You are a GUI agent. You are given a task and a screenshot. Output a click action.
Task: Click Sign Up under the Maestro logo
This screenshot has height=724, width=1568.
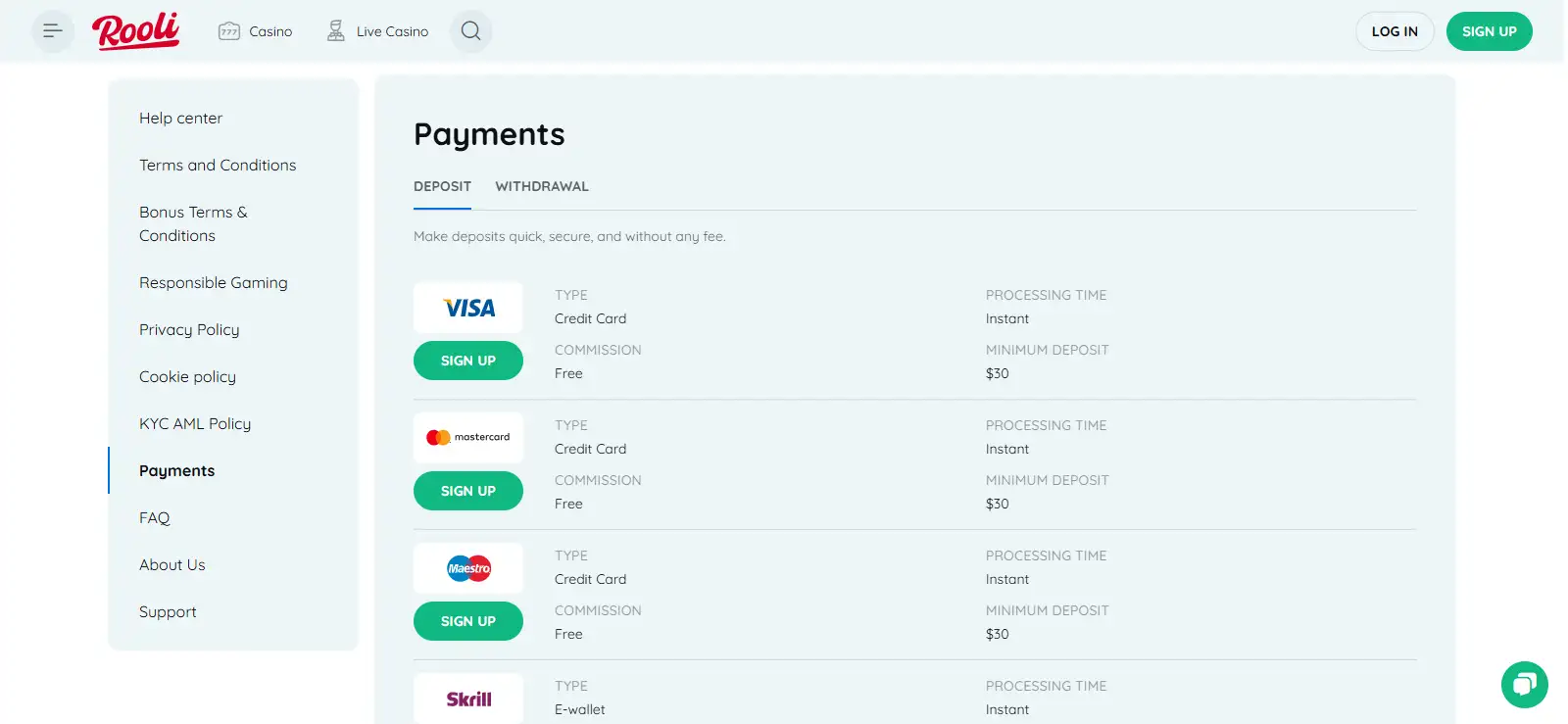click(468, 621)
